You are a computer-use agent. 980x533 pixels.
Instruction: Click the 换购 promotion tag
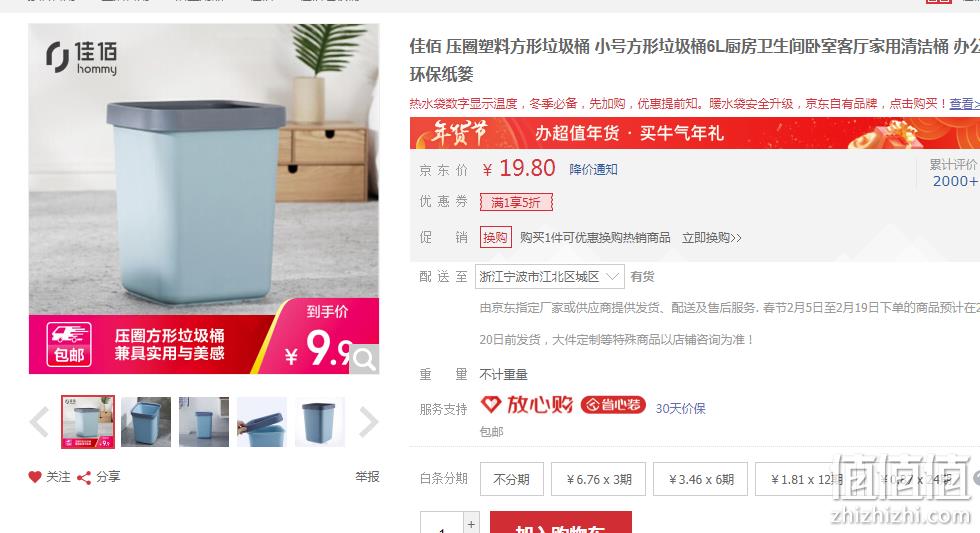click(x=496, y=237)
